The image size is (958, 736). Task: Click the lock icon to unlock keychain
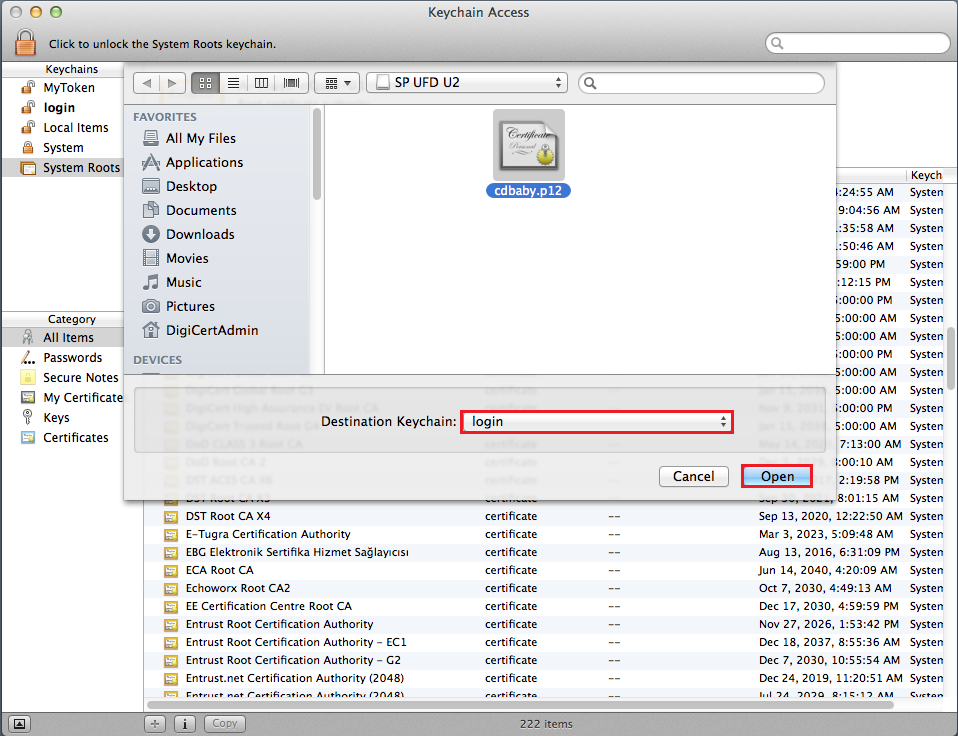pyautogui.click(x=25, y=43)
